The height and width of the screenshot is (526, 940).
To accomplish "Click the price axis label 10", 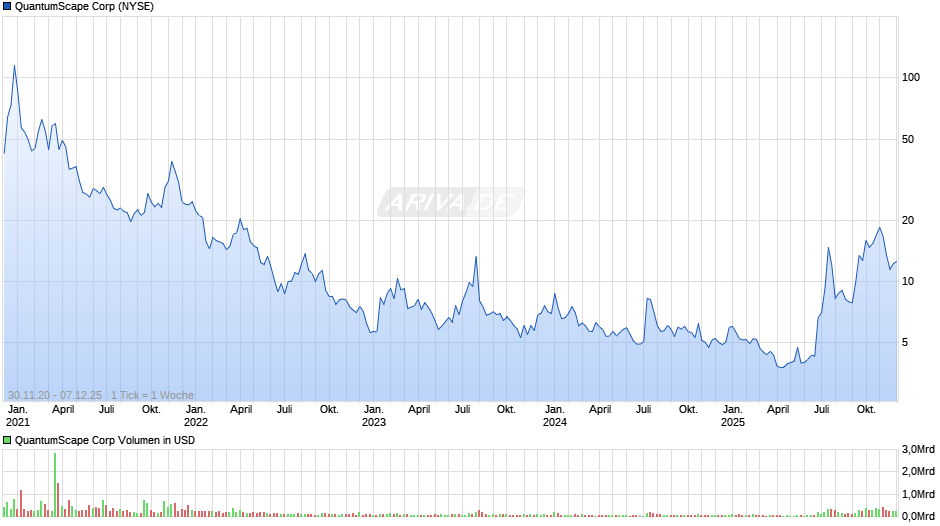I will 908,281.
